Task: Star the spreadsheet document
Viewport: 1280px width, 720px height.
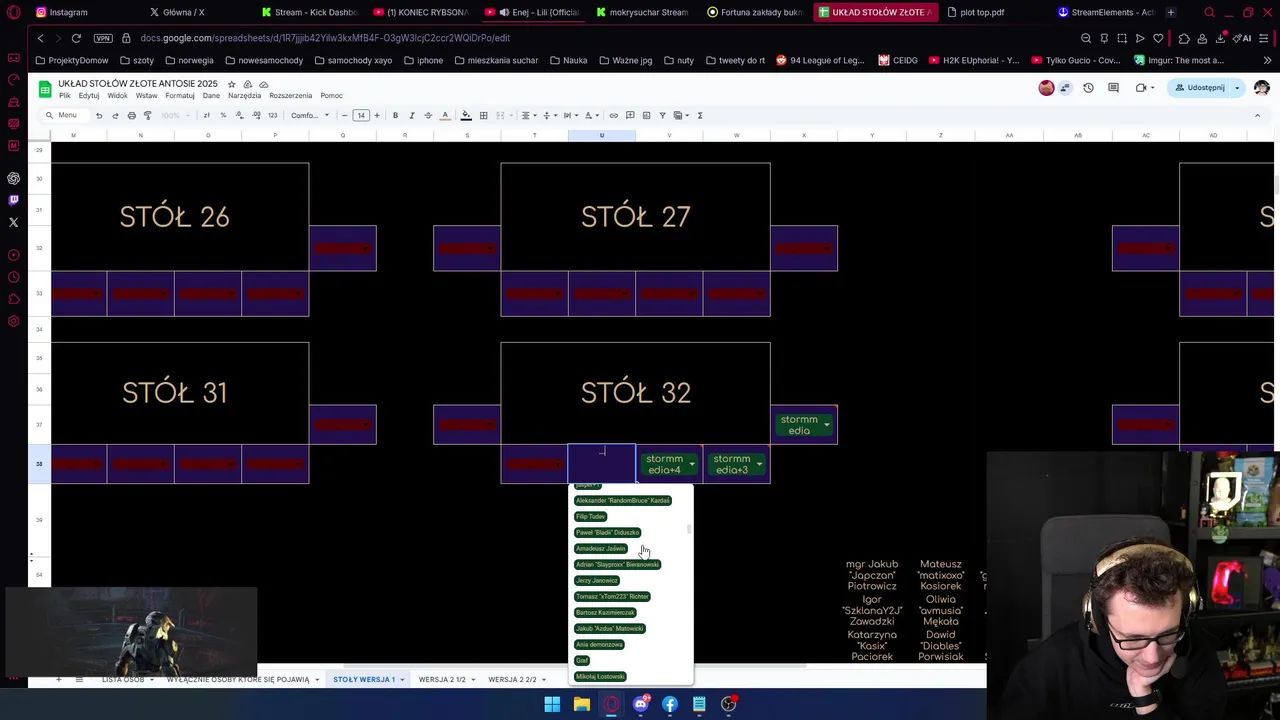Action: (231, 84)
